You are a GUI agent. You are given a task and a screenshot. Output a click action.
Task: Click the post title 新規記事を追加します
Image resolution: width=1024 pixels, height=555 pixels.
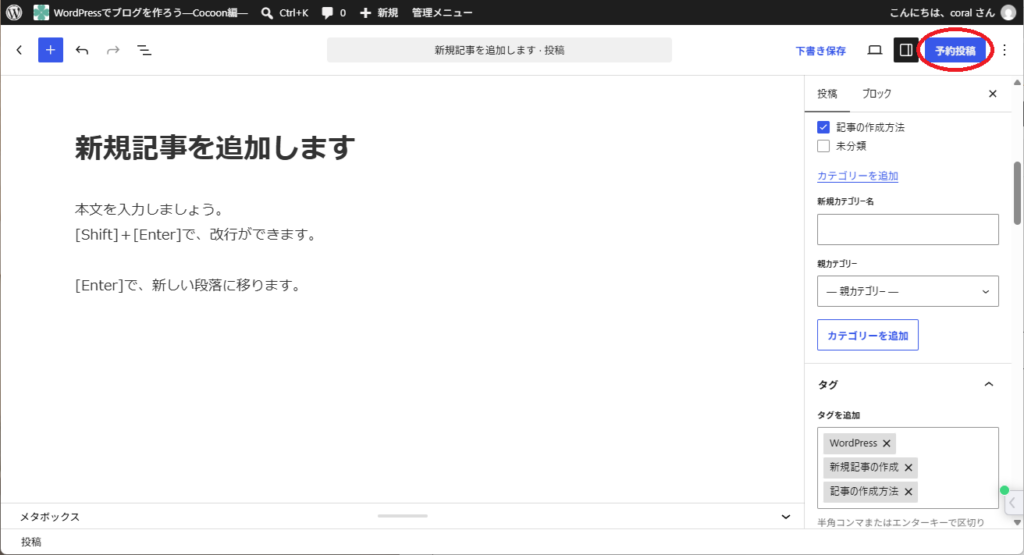(x=215, y=148)
